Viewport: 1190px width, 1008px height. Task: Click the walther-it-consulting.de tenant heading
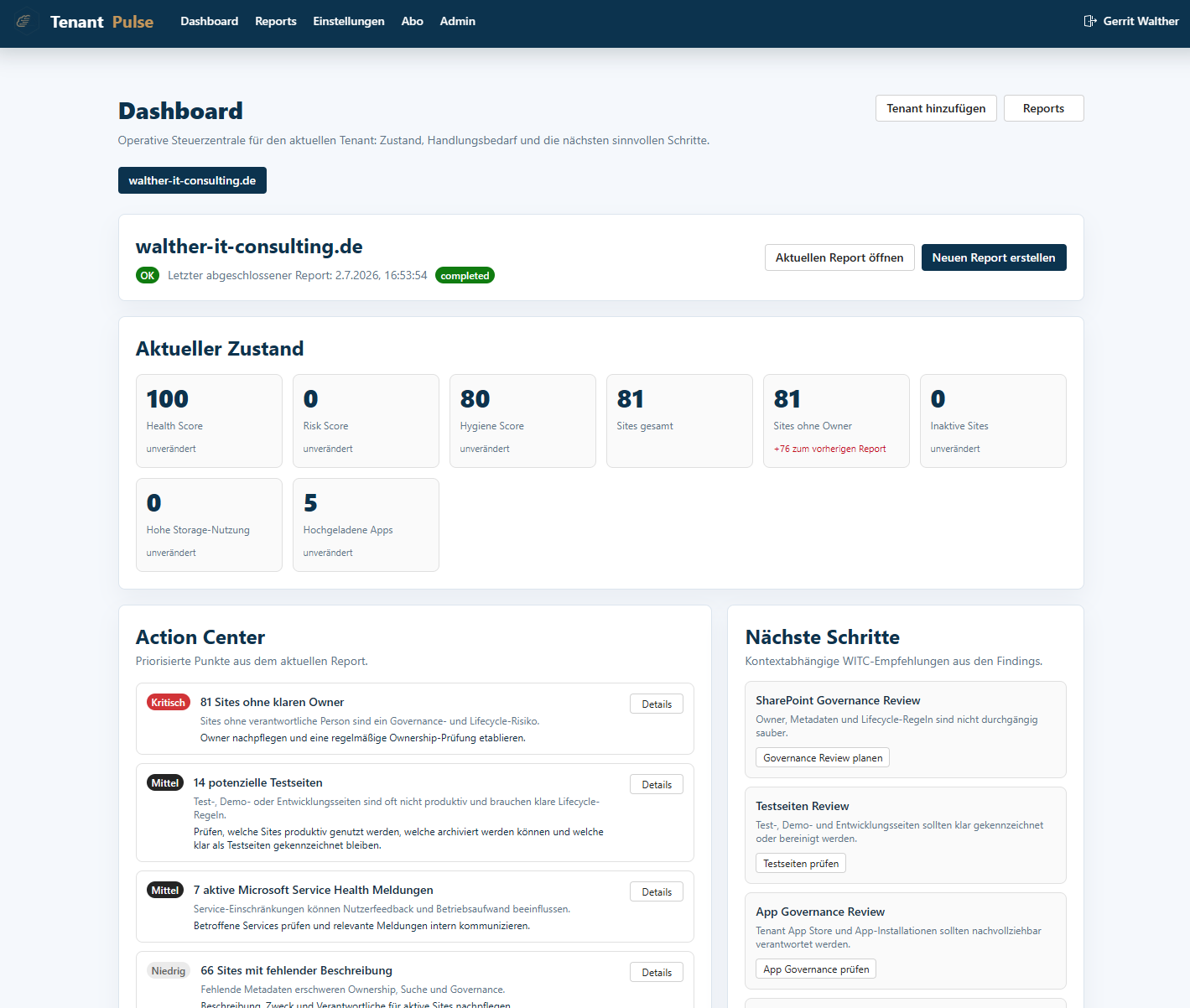click(249, 247)
